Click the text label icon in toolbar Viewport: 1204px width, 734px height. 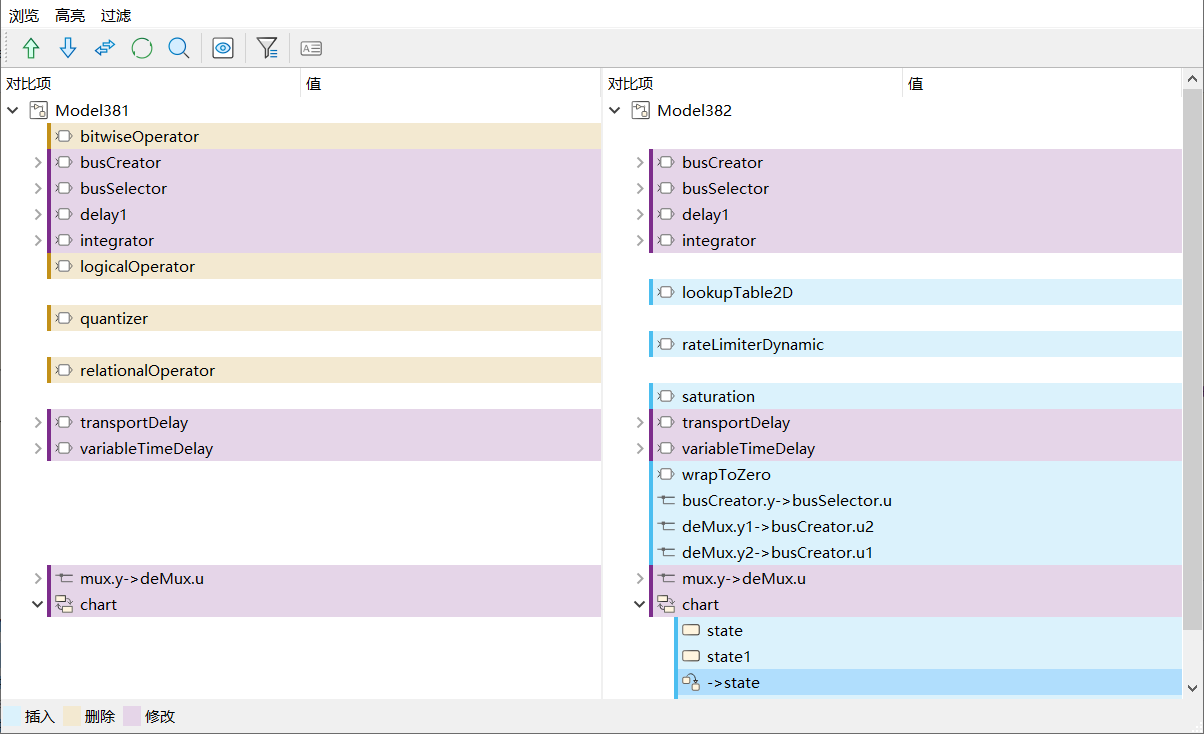click(x=311, y=48)
